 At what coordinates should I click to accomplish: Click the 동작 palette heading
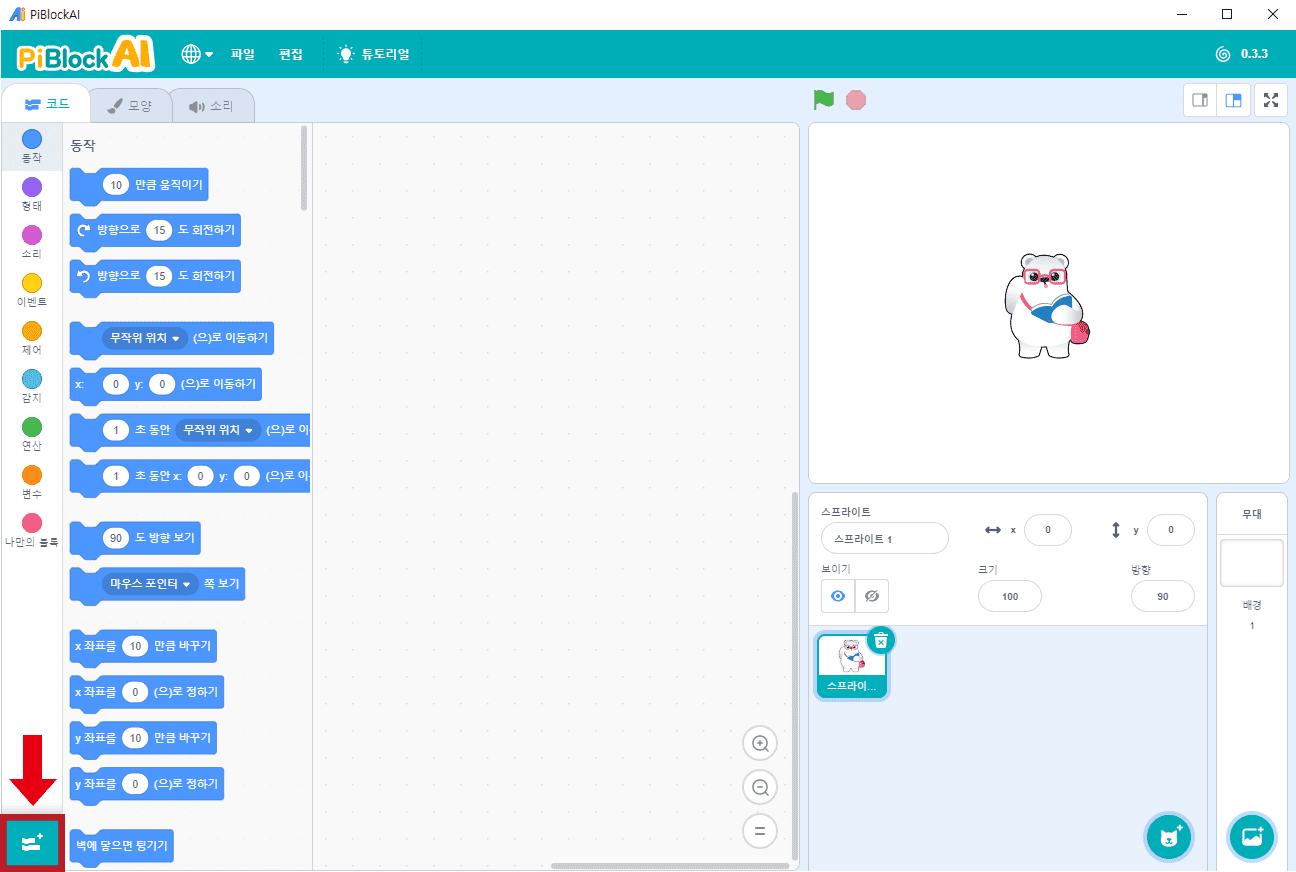(x=83, y=145)
